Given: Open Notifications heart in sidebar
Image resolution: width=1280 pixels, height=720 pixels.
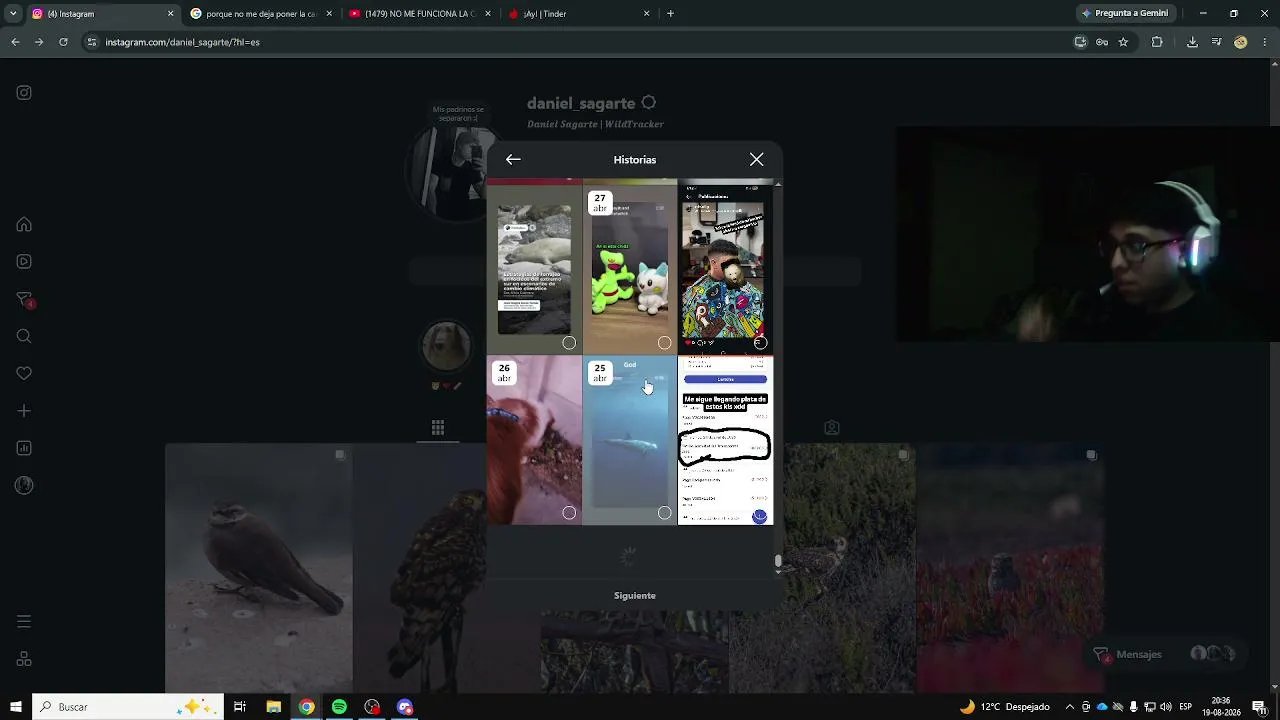Looking at the screenshot, I should [x=24, y=374].
